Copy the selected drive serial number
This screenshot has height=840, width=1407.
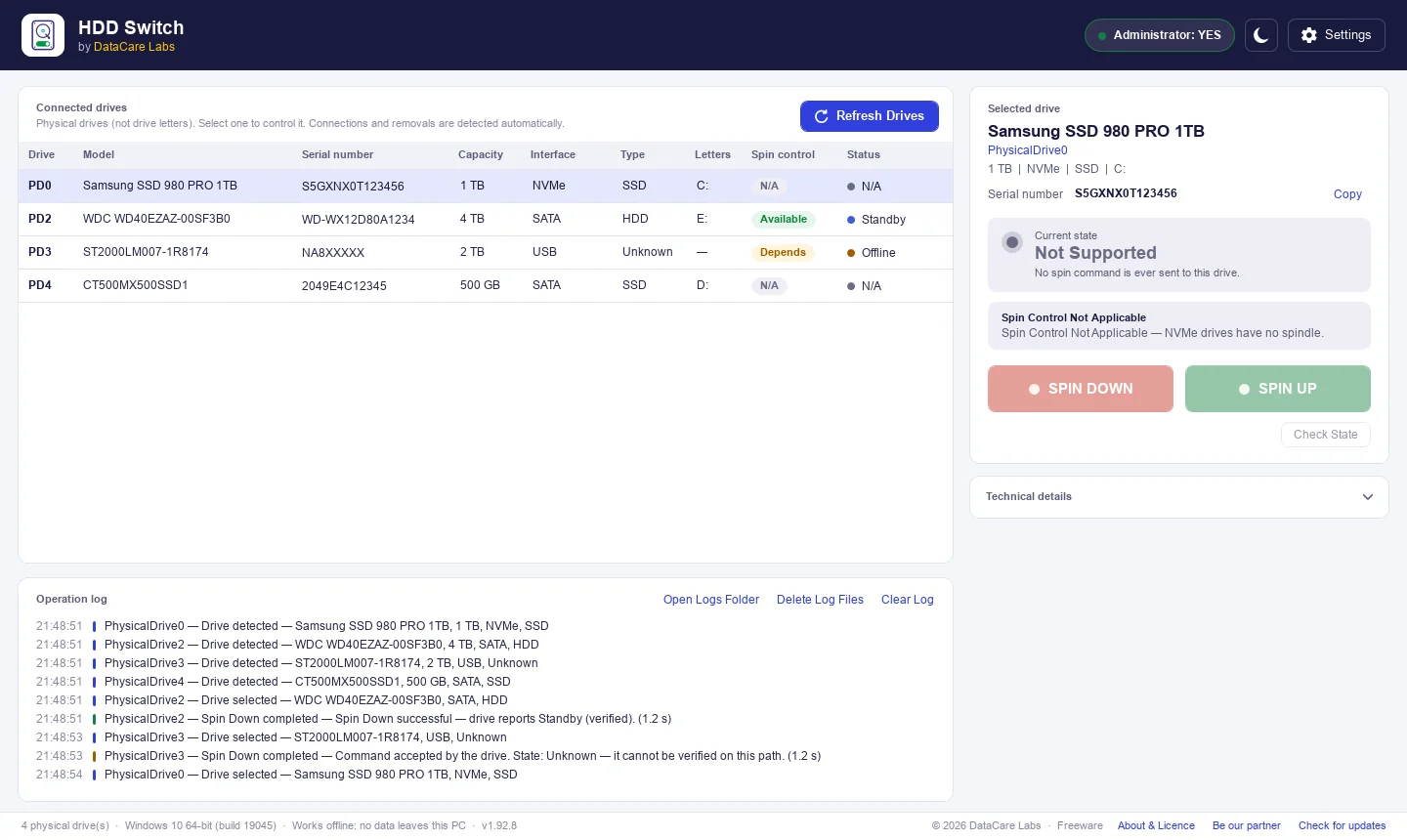pyautogui.click(x=1347, y=194)
